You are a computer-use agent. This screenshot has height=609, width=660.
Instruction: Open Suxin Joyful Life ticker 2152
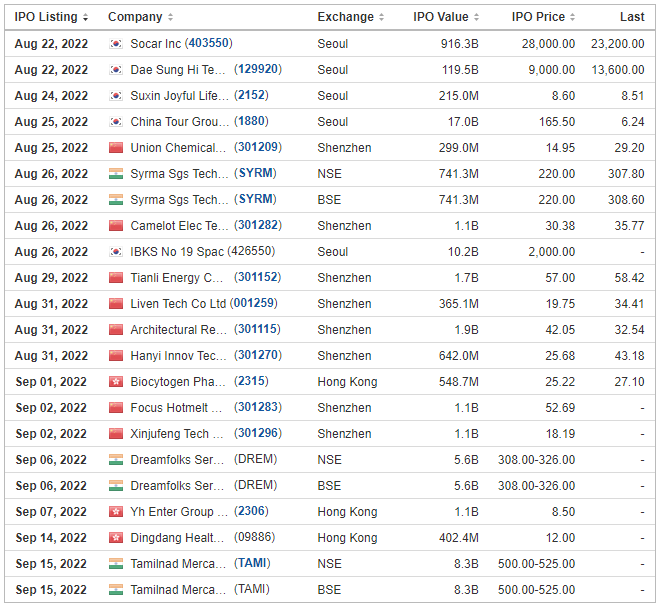pos(251,95)
